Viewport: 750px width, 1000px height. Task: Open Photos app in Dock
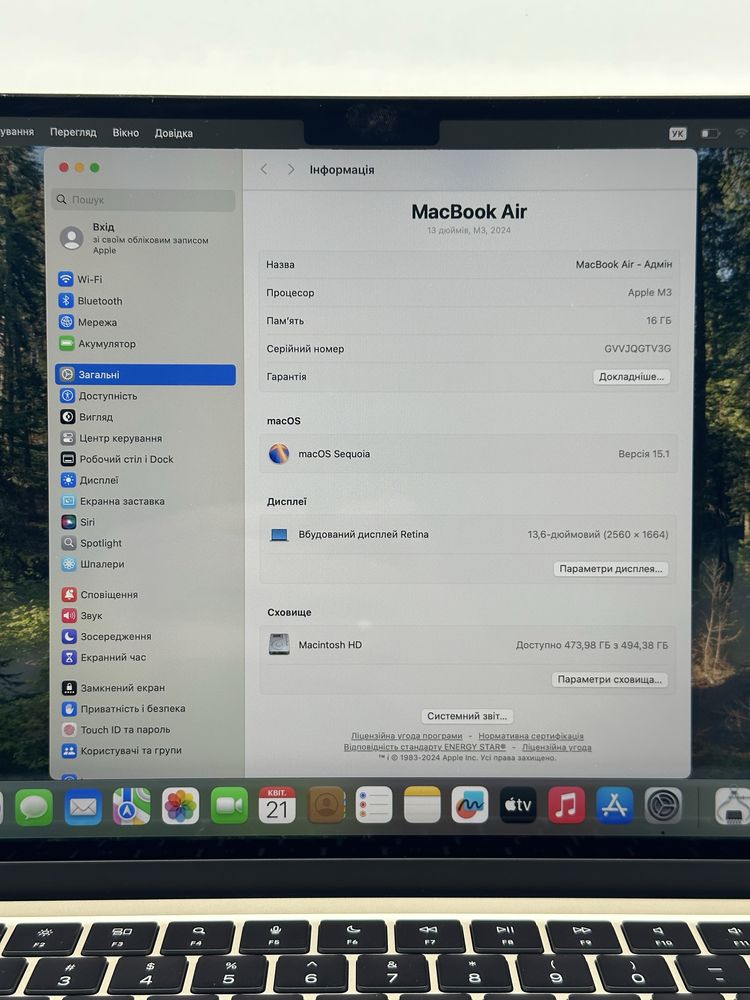point(180,806)
